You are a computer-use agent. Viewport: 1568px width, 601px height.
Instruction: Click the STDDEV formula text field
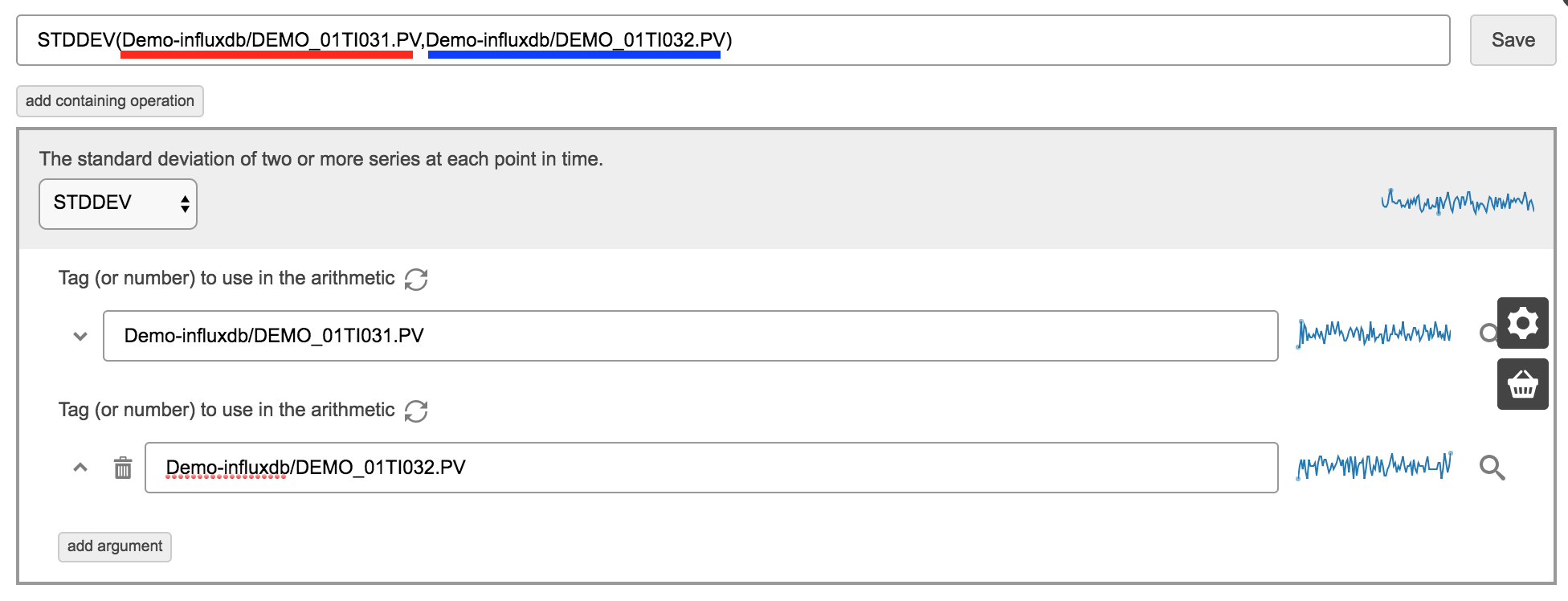(733, 40)
